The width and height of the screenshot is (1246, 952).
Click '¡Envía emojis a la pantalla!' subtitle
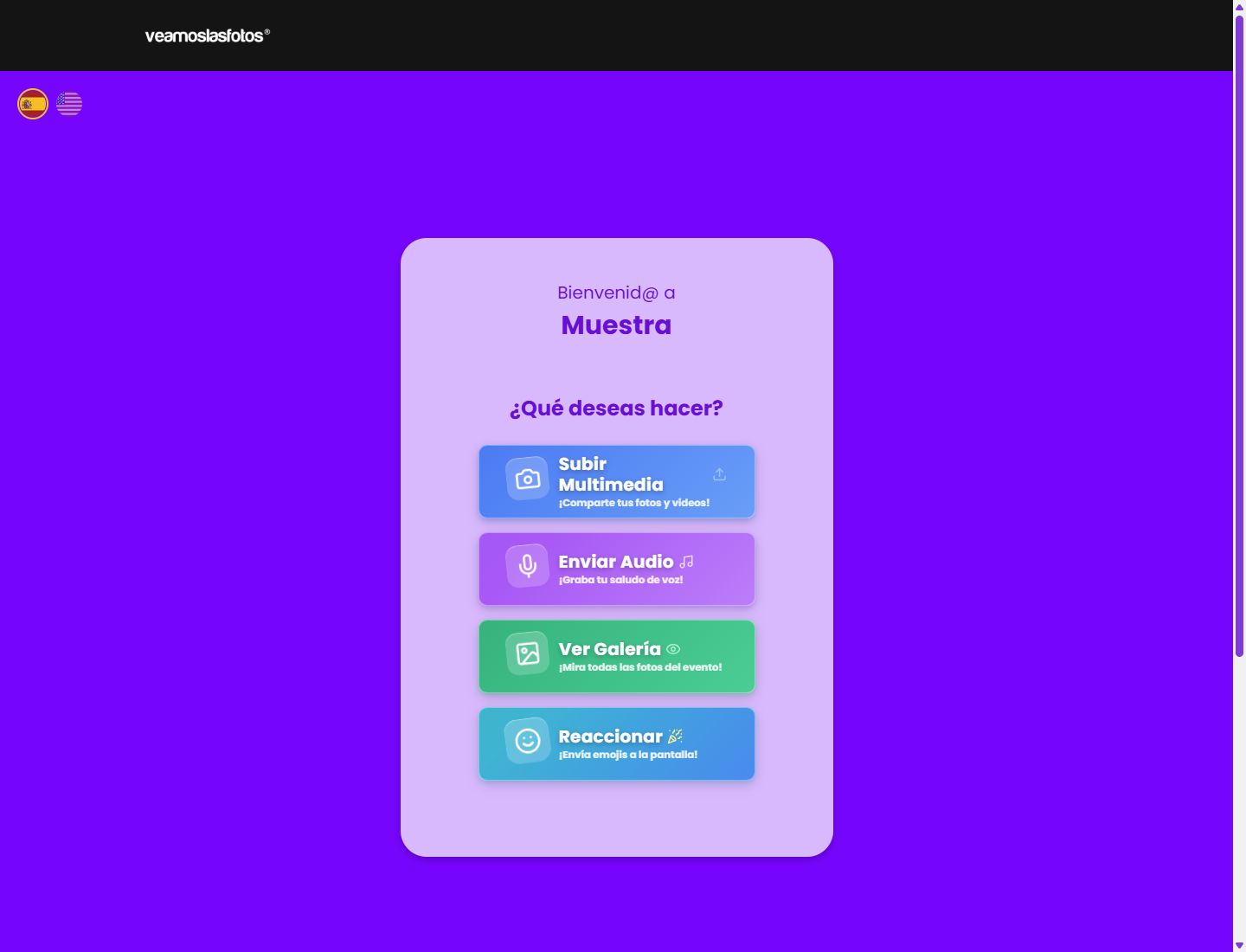point(628,755)
